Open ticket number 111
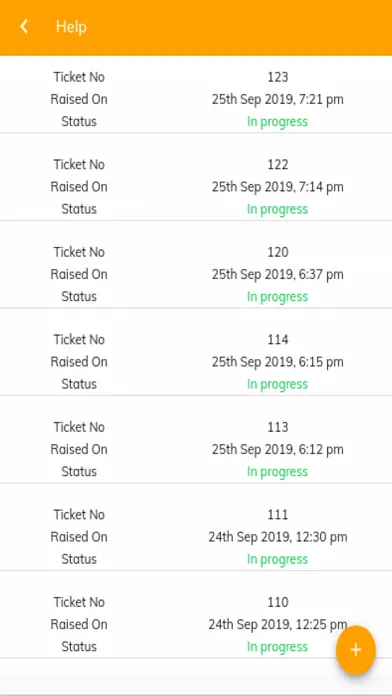Screen dimensions: 392x696 tap(196, 537)
